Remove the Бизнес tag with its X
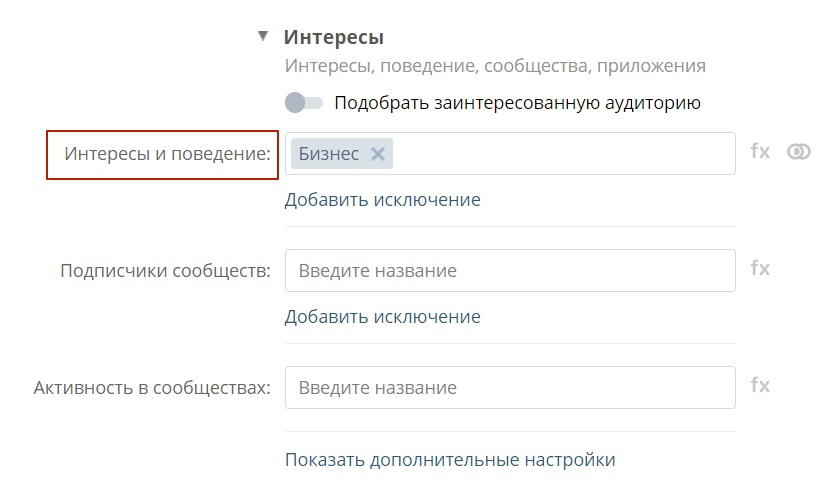The width and height of the screenshot is (839, 495). [378, 154]
